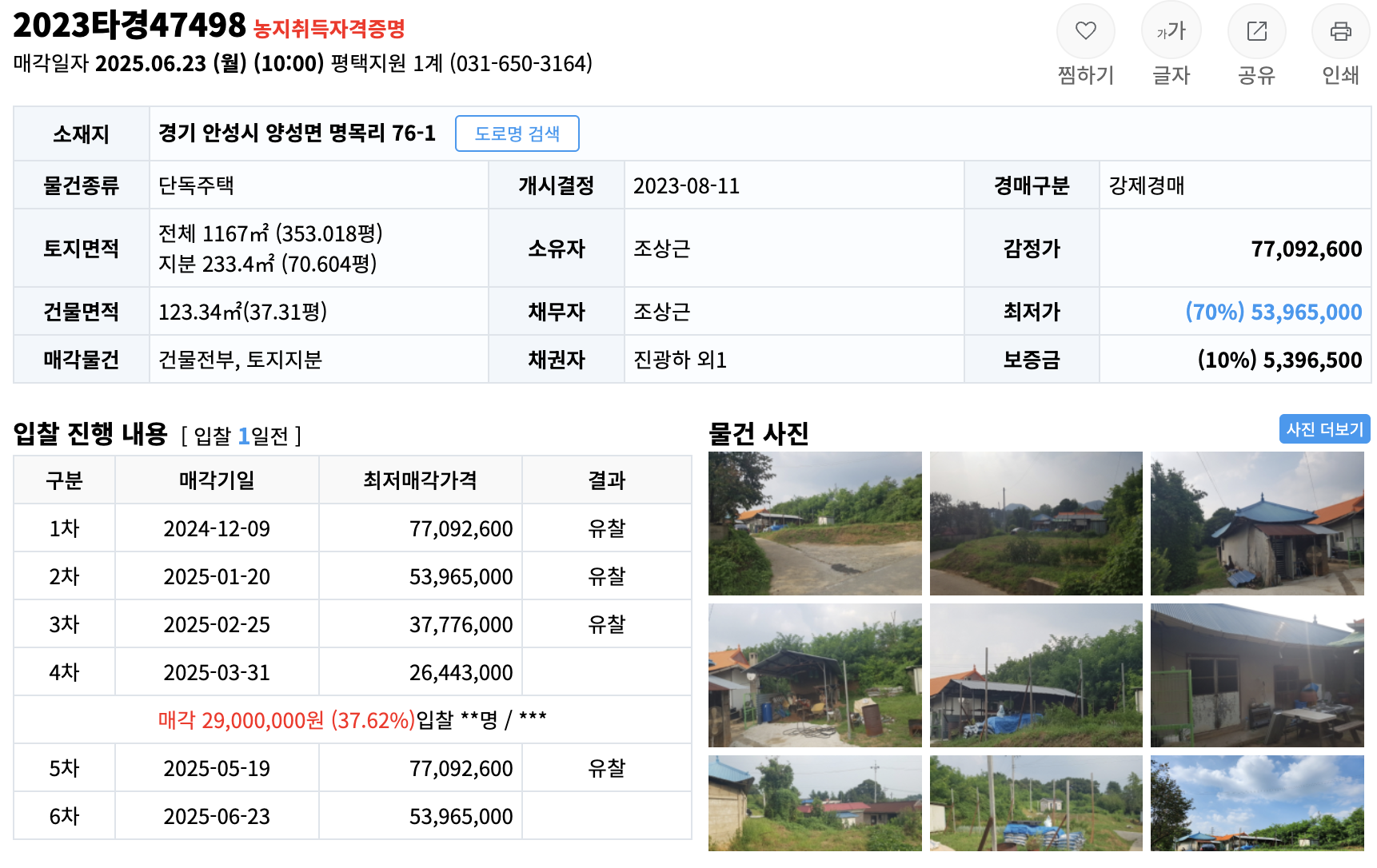
Task: Click the 물건 사진 section heading
Action: pos(758,433)
